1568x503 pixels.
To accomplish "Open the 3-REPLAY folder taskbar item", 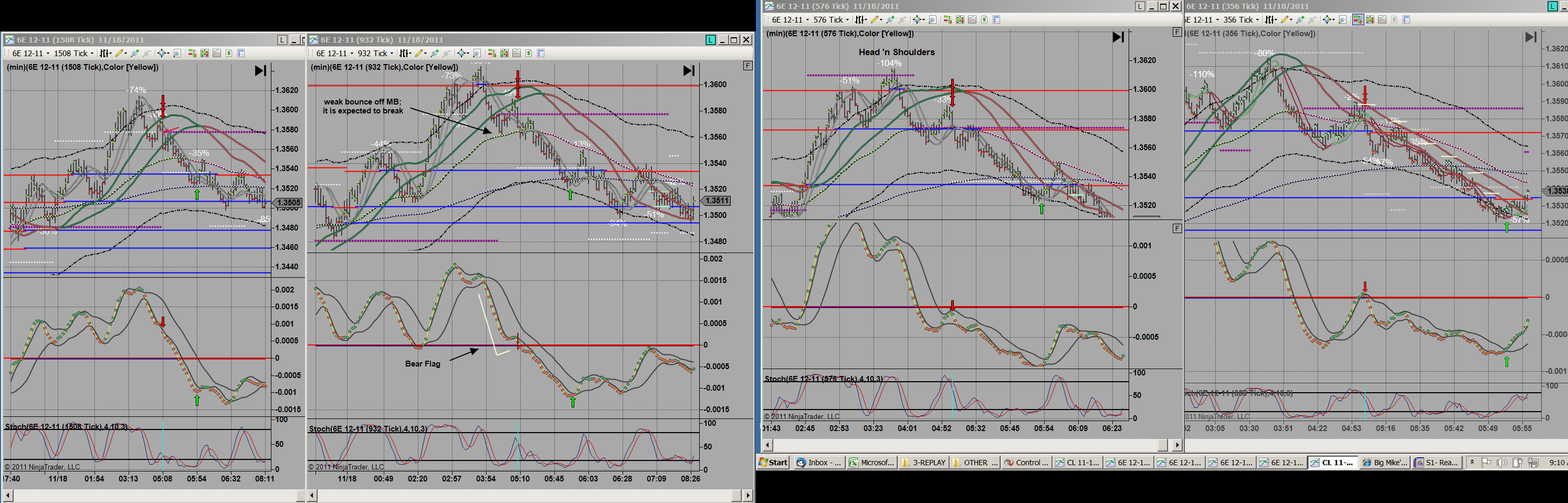I will 923,462.
